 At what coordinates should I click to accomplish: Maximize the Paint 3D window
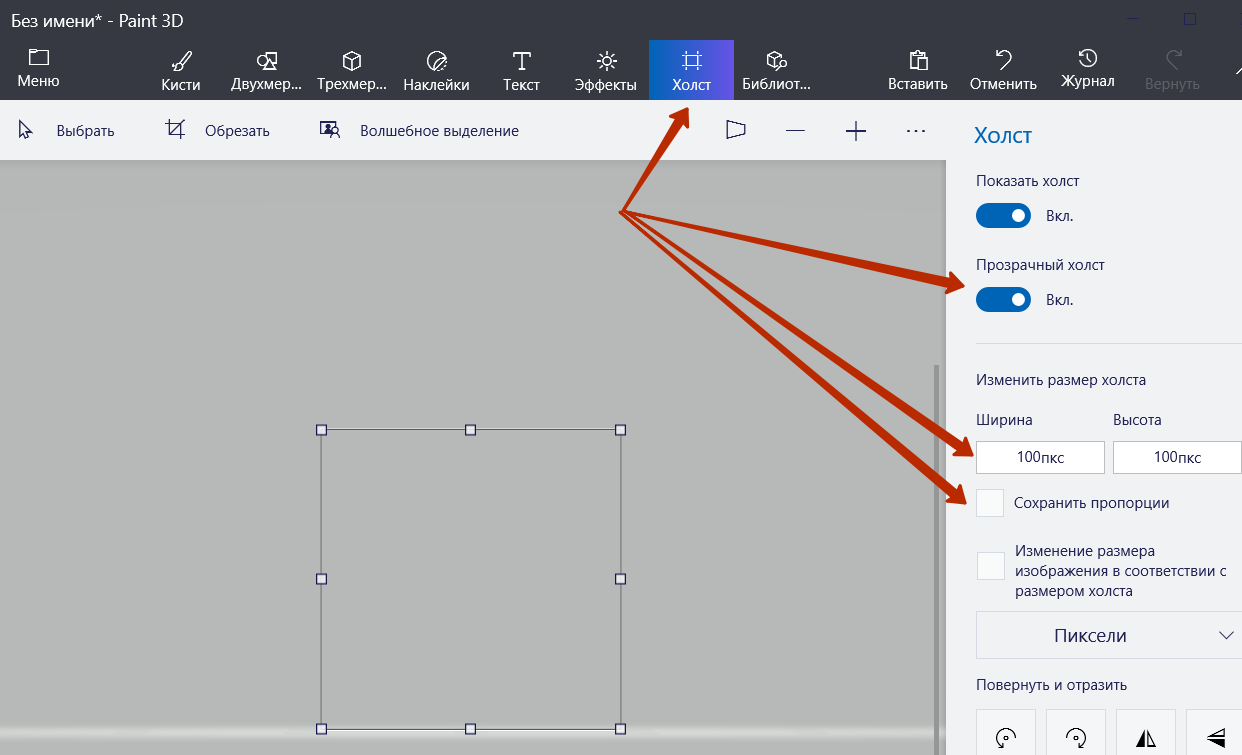[1190, 18]
